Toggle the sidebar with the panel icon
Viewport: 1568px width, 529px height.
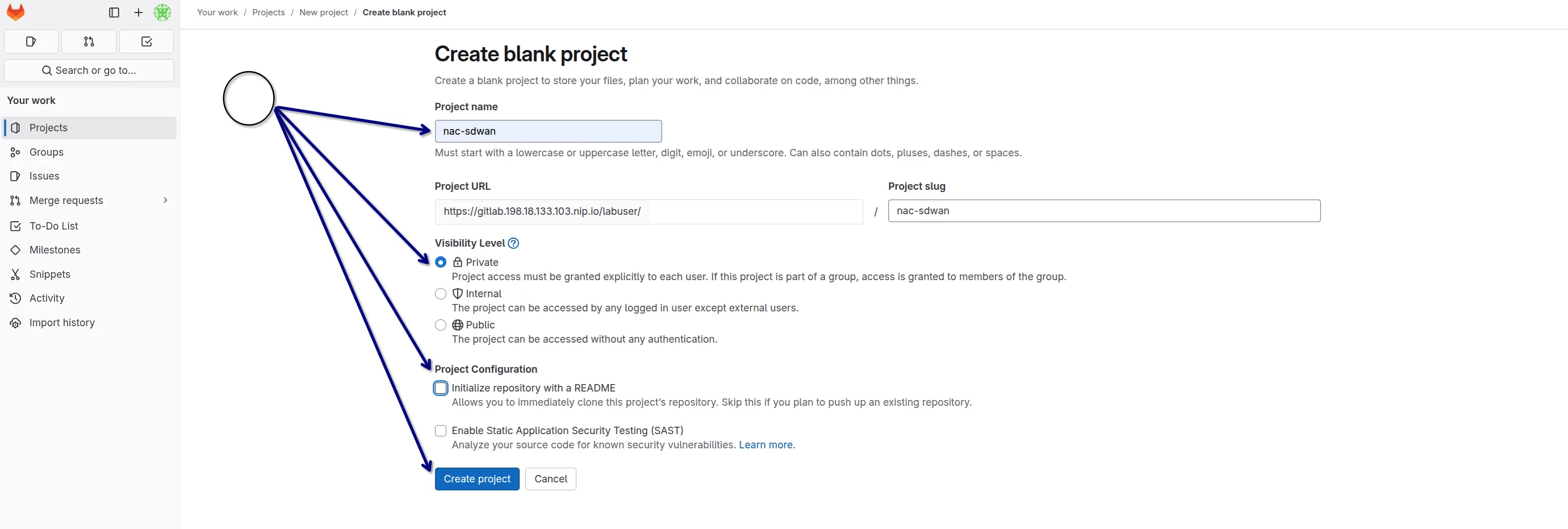[113, 12]
